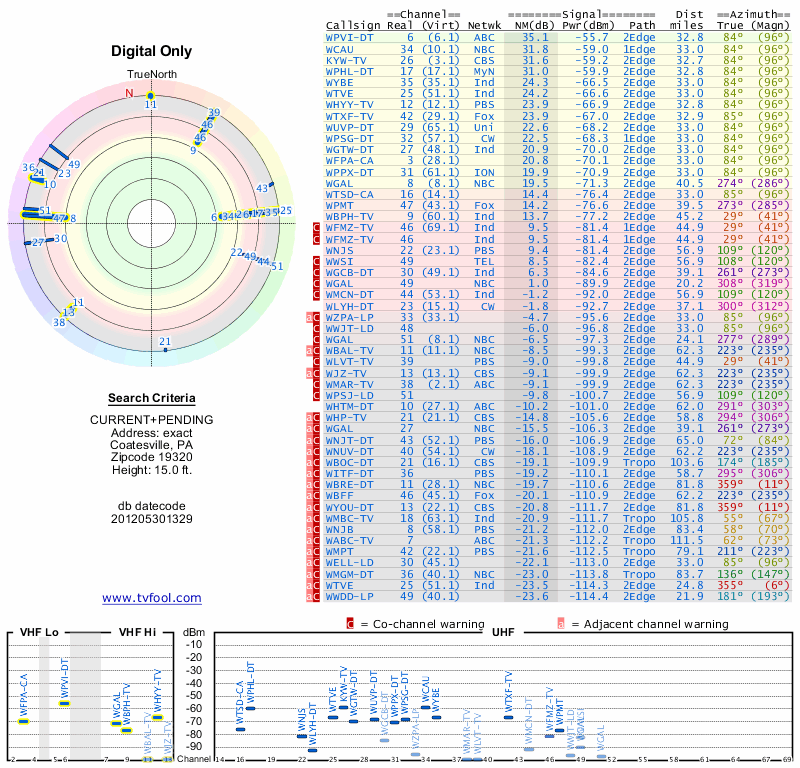Click the db datecode value 201205301329

point(152,519)
